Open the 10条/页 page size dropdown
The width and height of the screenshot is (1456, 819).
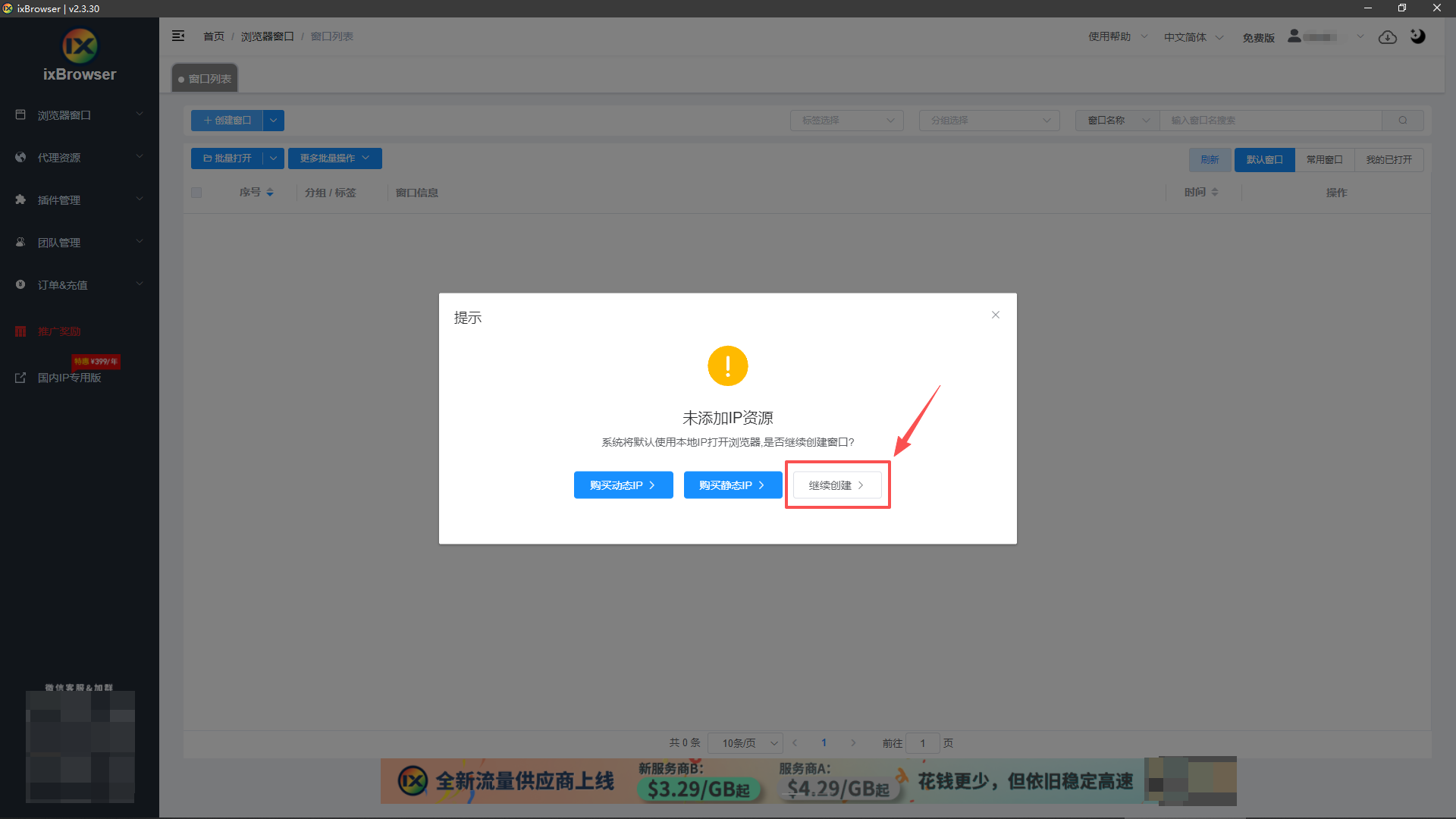(x=745, y=743)
